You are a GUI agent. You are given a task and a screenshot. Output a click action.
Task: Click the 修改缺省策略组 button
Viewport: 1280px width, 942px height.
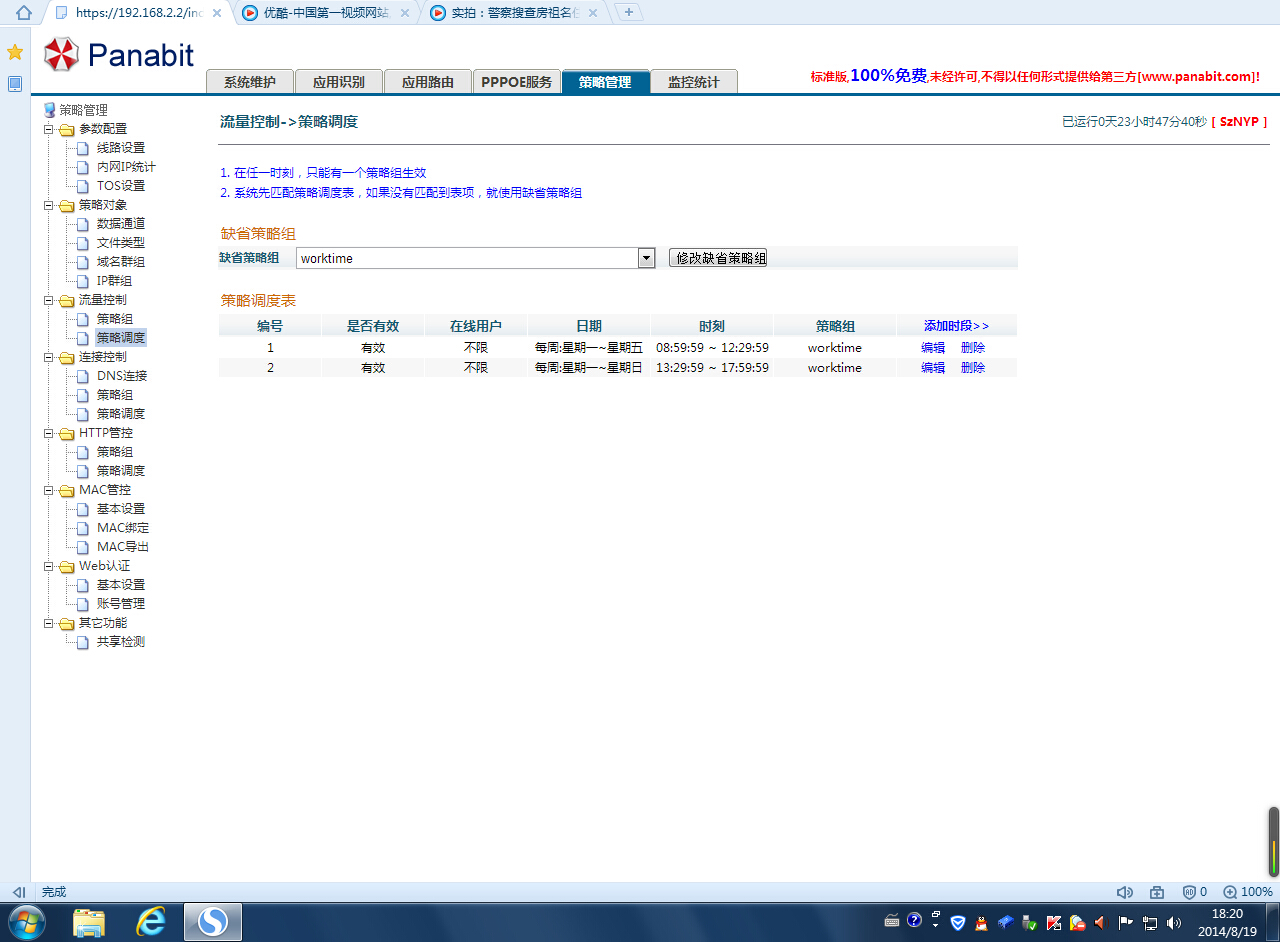718,258
